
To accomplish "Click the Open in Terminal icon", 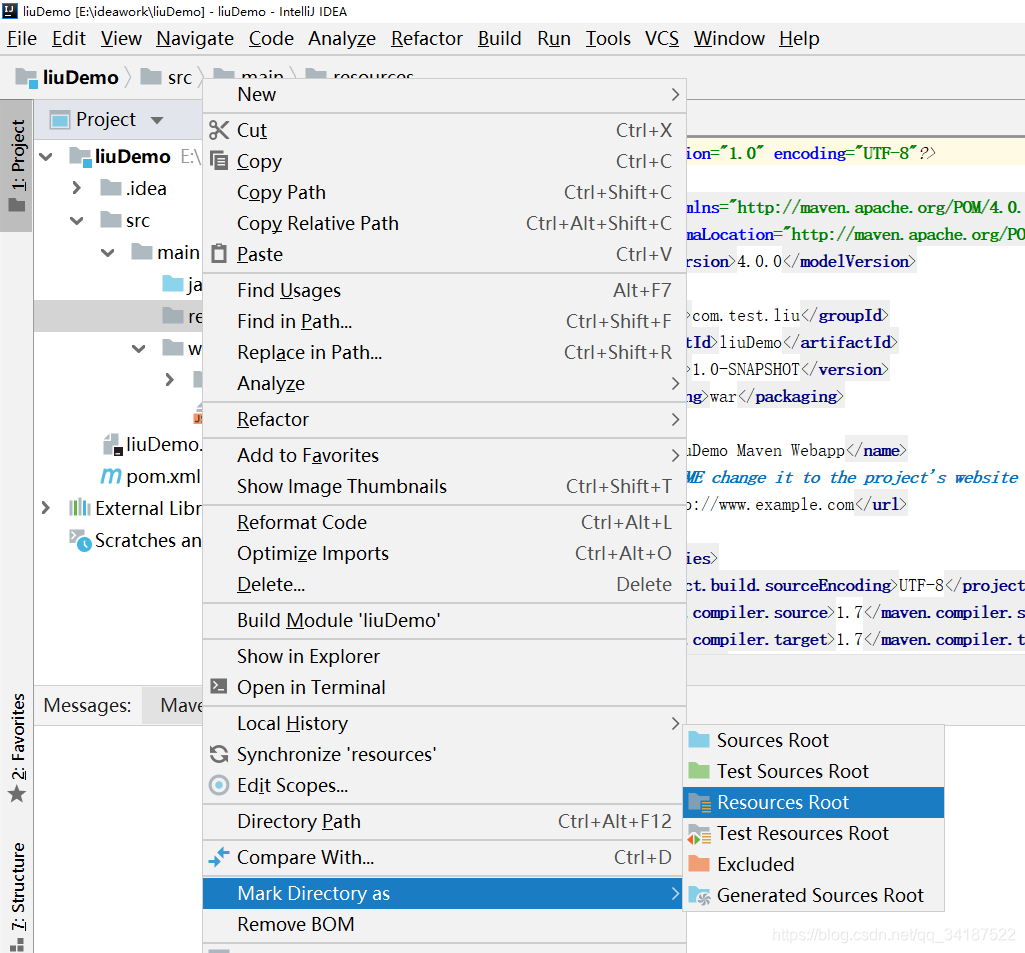I will [x=219, y=686].
